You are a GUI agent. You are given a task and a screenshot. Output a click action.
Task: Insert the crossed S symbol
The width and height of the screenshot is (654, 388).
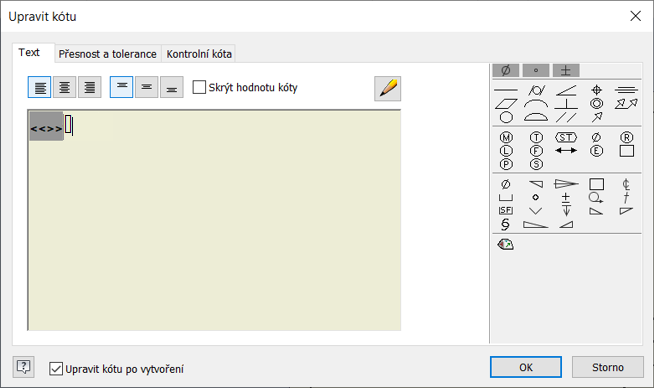(x=506, y=224)
